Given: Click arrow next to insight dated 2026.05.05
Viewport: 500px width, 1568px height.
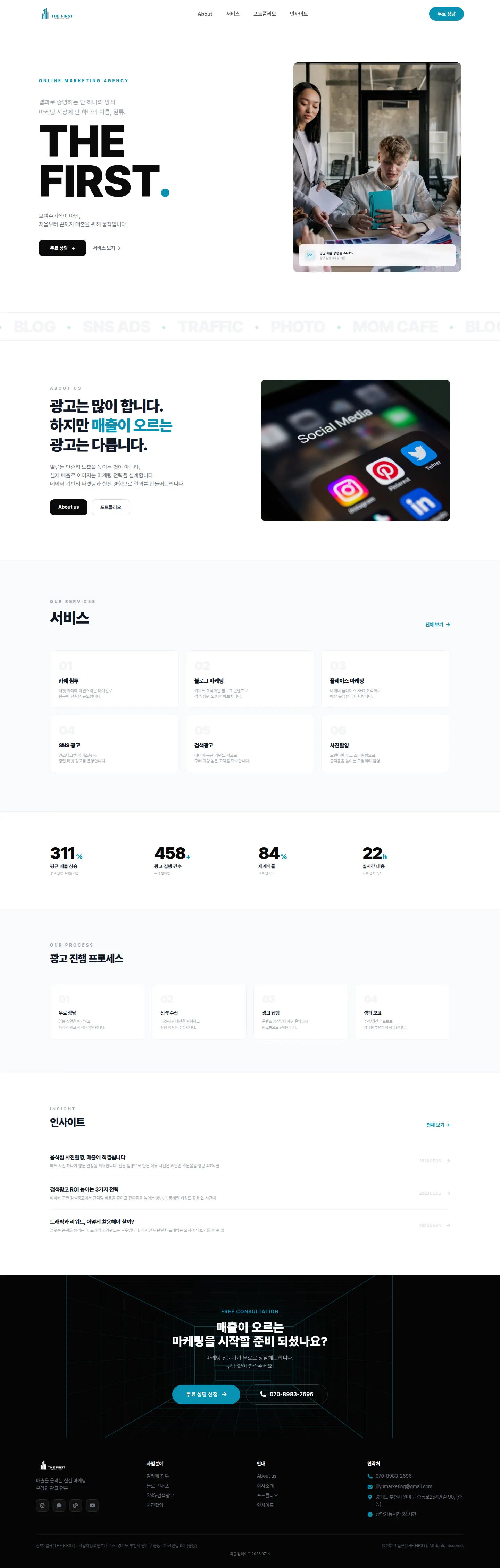Looking at the screenshot, I should 448,1193.
